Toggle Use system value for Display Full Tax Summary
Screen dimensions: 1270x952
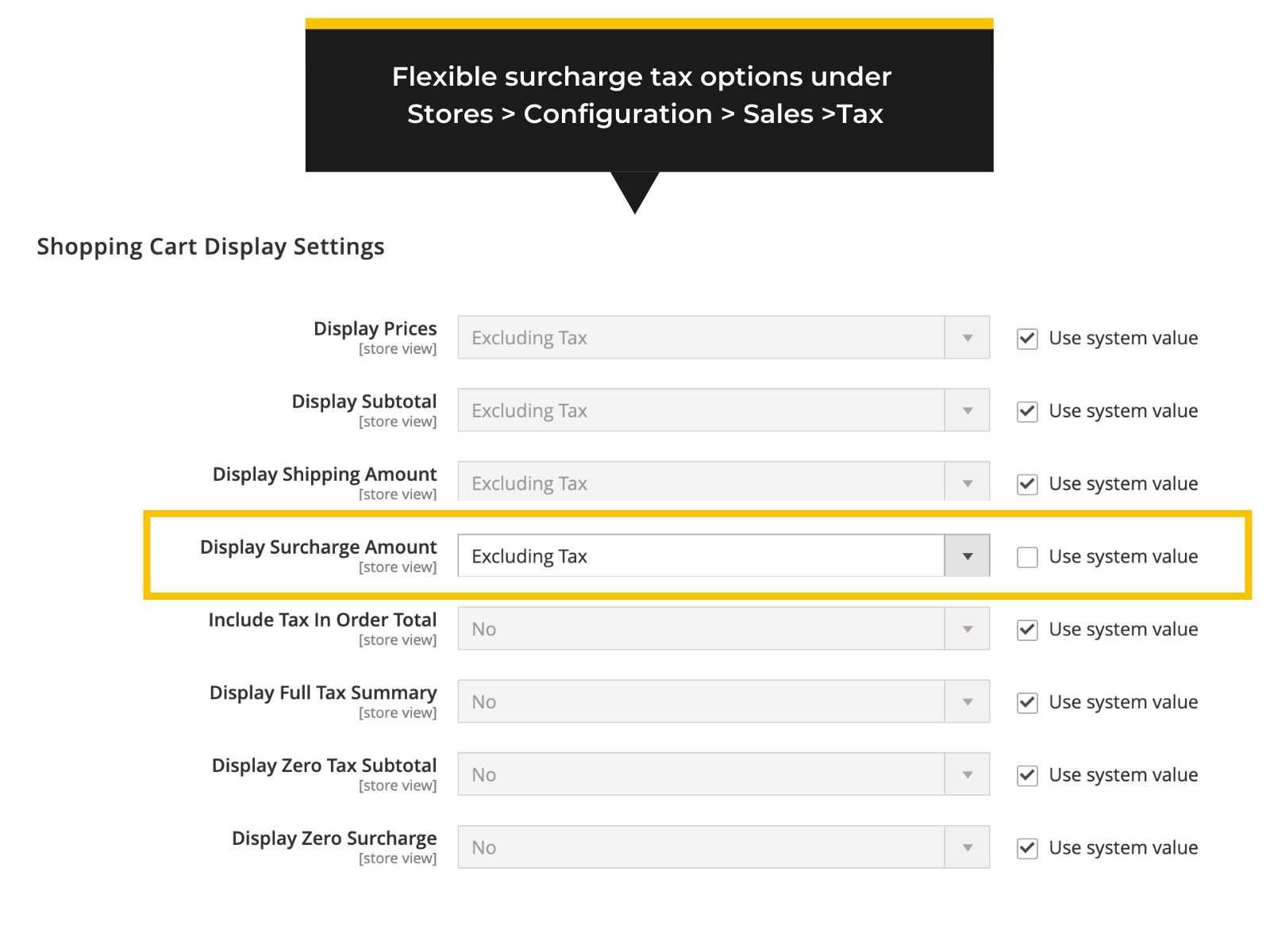point(1027,703)
